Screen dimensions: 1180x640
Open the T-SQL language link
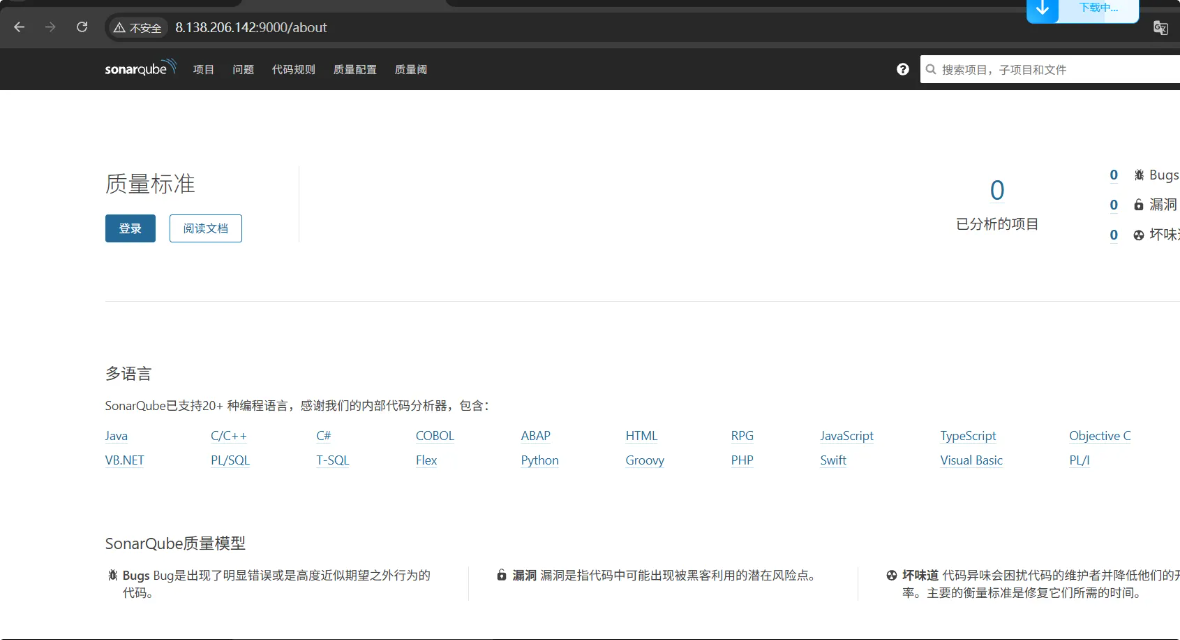[333, 460]
